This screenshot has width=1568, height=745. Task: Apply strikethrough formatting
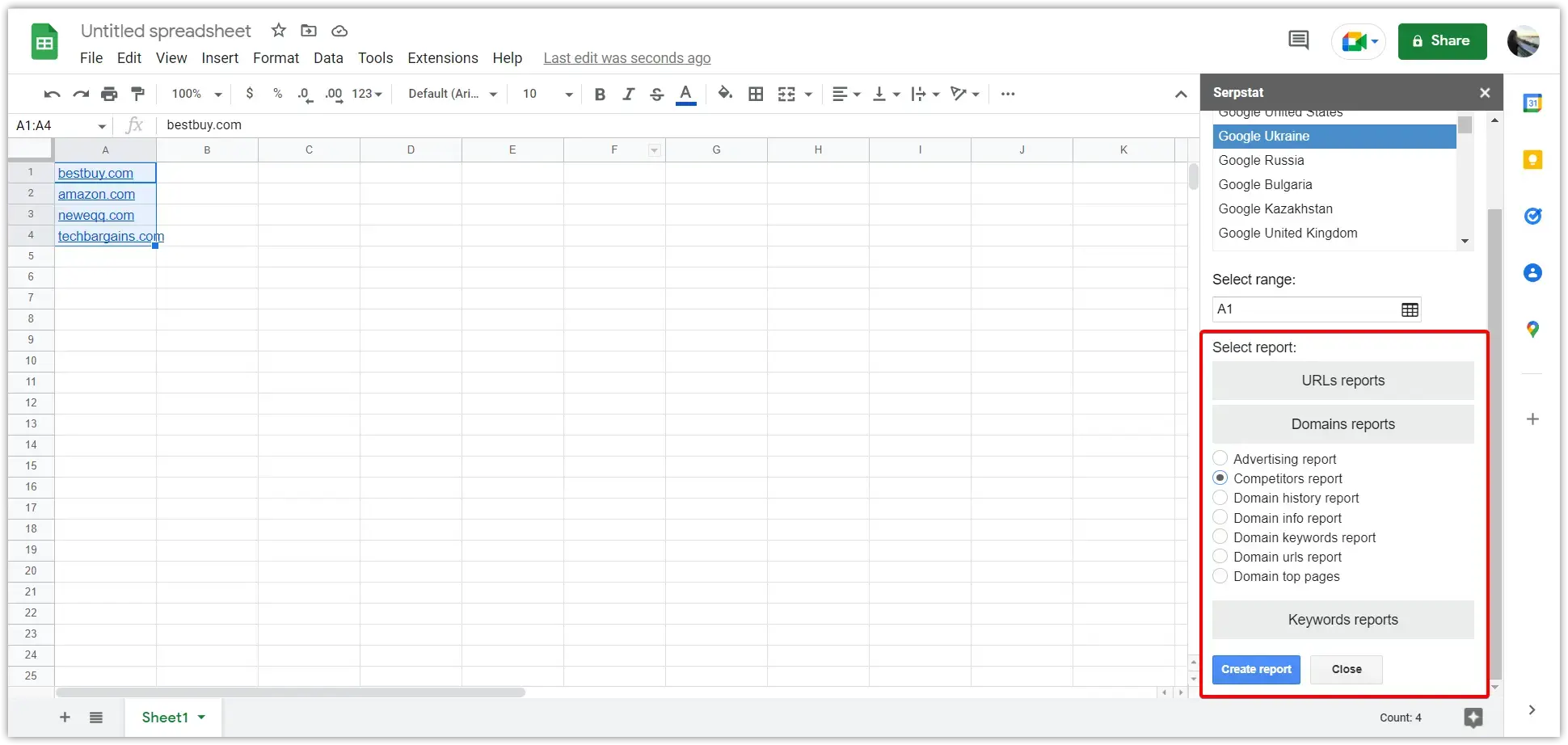[x=657, y=94]
